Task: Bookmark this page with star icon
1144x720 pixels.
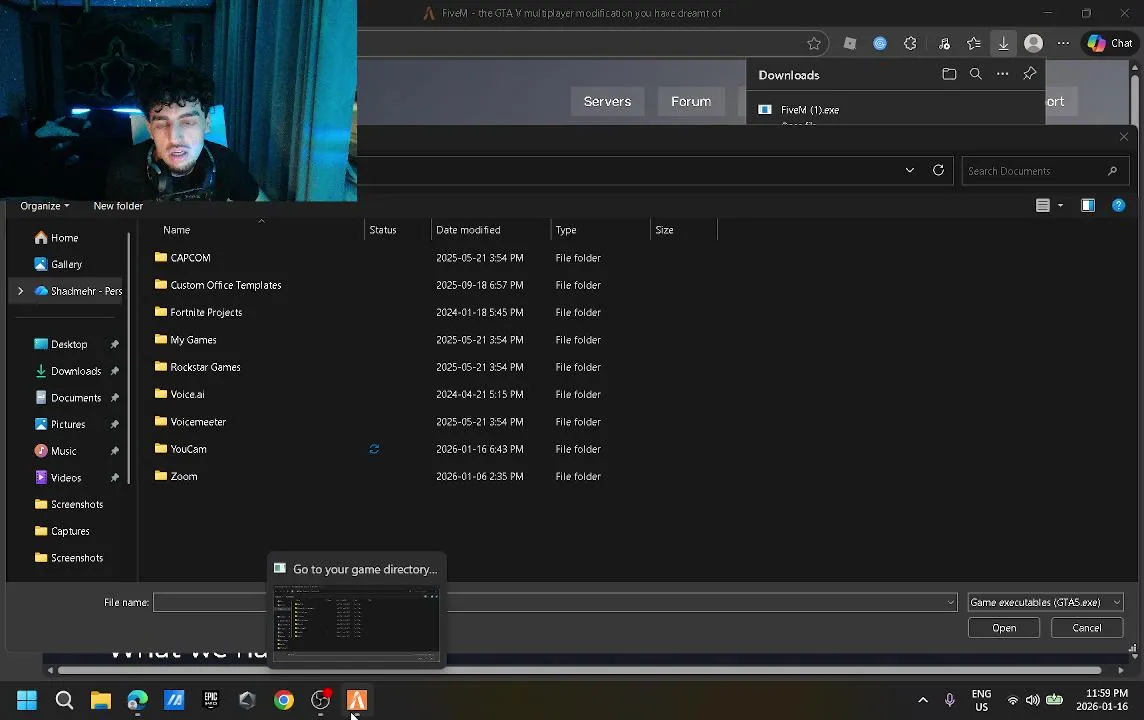Action: point(813,44)
